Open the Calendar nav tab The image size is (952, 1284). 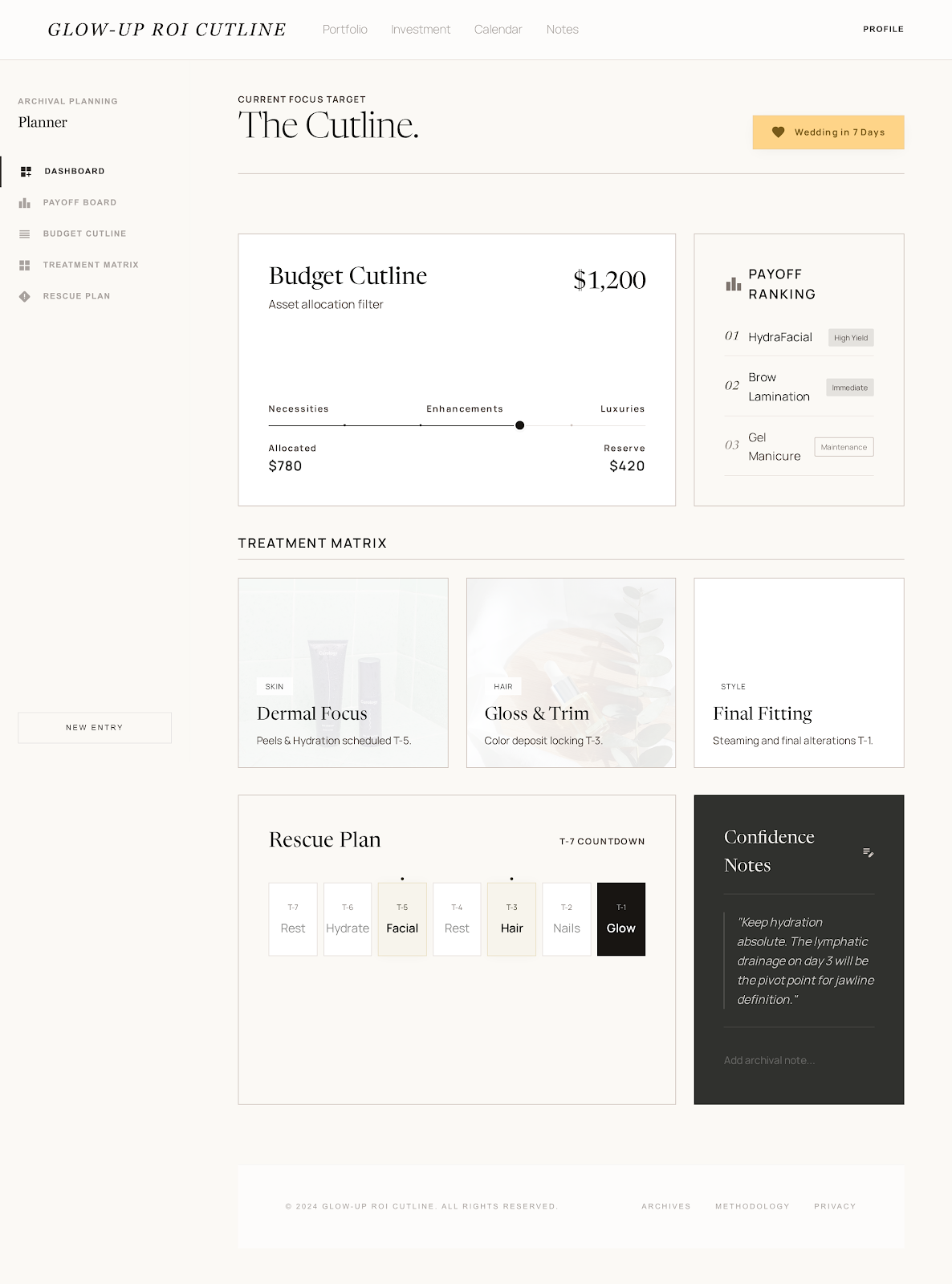tap(498, 30)
